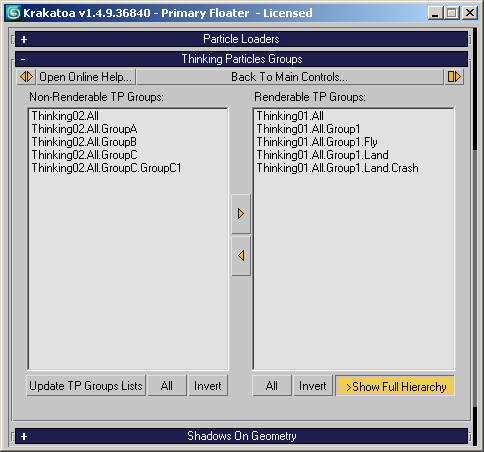Expand the Shadows On Geometry rollout
The image size is (484, 452).
[241, 436]
